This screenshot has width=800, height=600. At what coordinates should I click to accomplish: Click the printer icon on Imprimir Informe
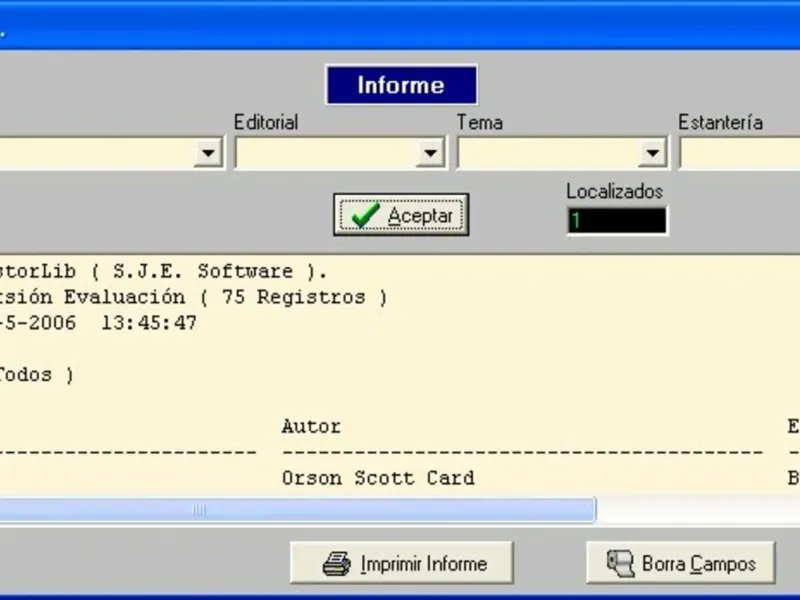(x=337, y=564)
